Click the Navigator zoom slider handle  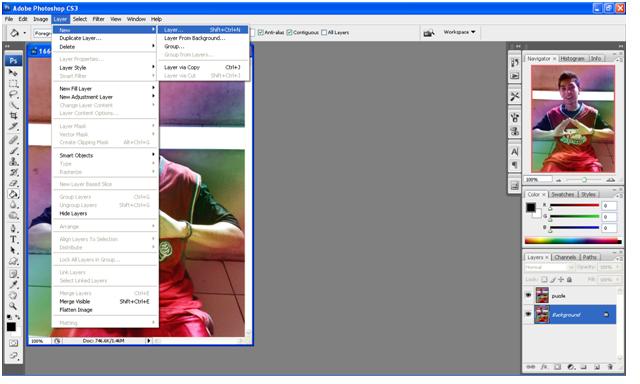584,180
